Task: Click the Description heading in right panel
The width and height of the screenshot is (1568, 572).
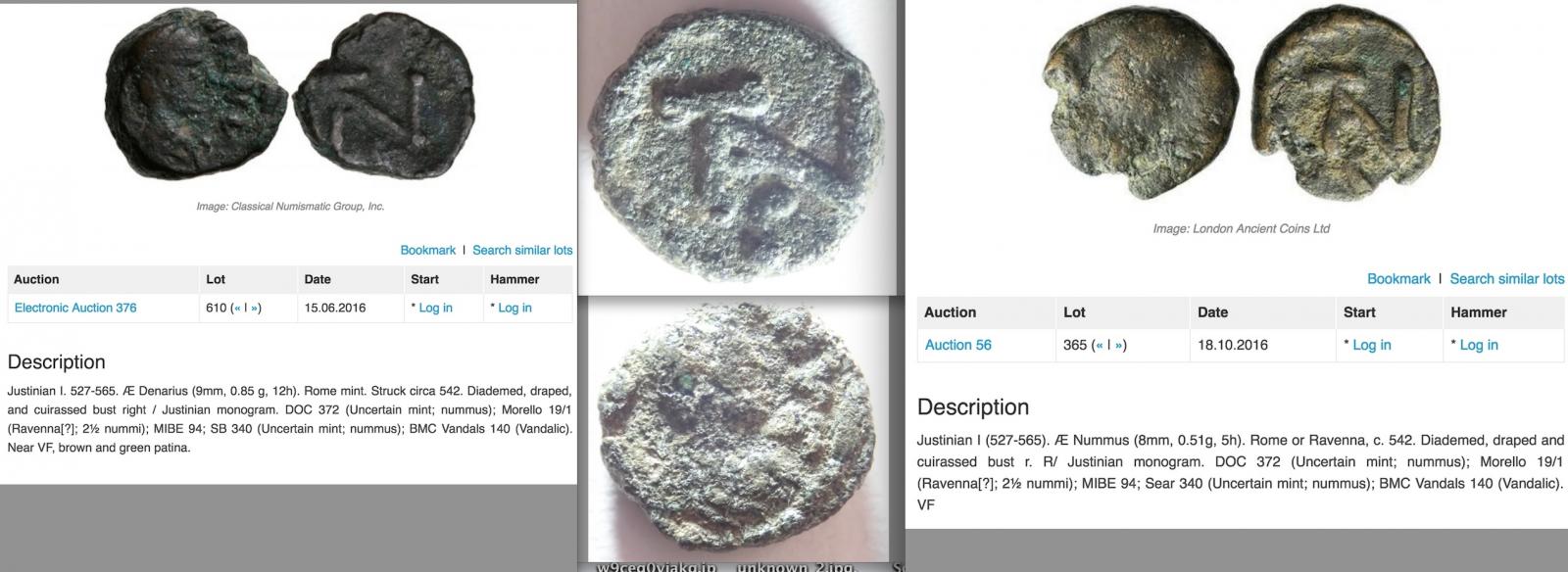Action: click(973, 407)
